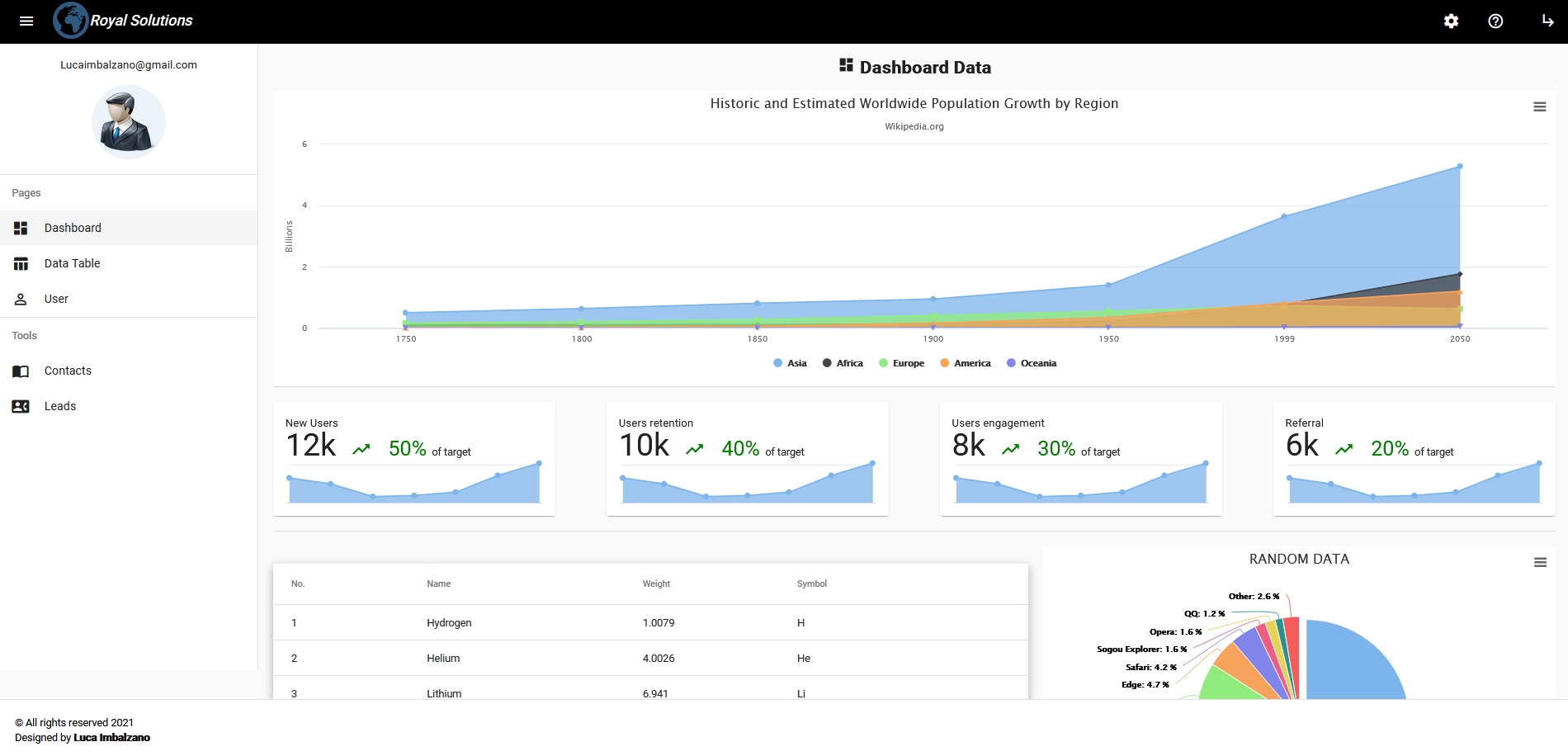The image size is (1568, 756).
Task: Click the Data Table icon in sidebar
Action: (21, 263)
